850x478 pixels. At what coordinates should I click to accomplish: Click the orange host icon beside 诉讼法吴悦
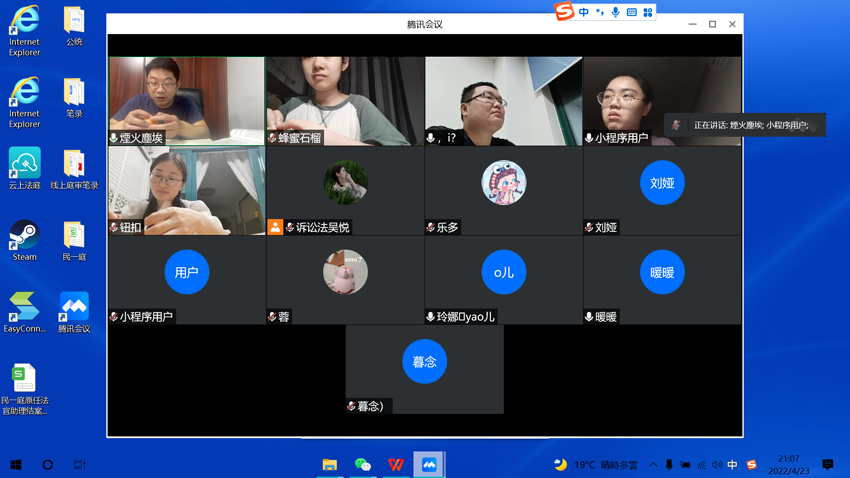coord(275,227)
